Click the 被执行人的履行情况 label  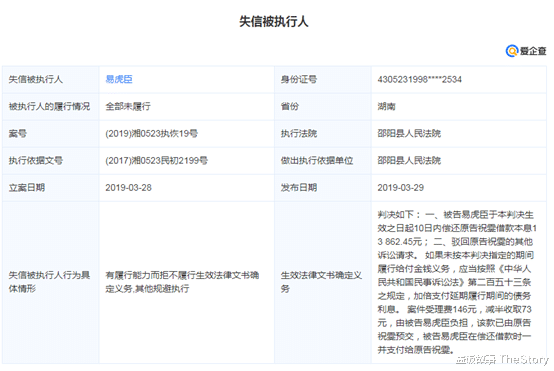(x=49, y=106)
